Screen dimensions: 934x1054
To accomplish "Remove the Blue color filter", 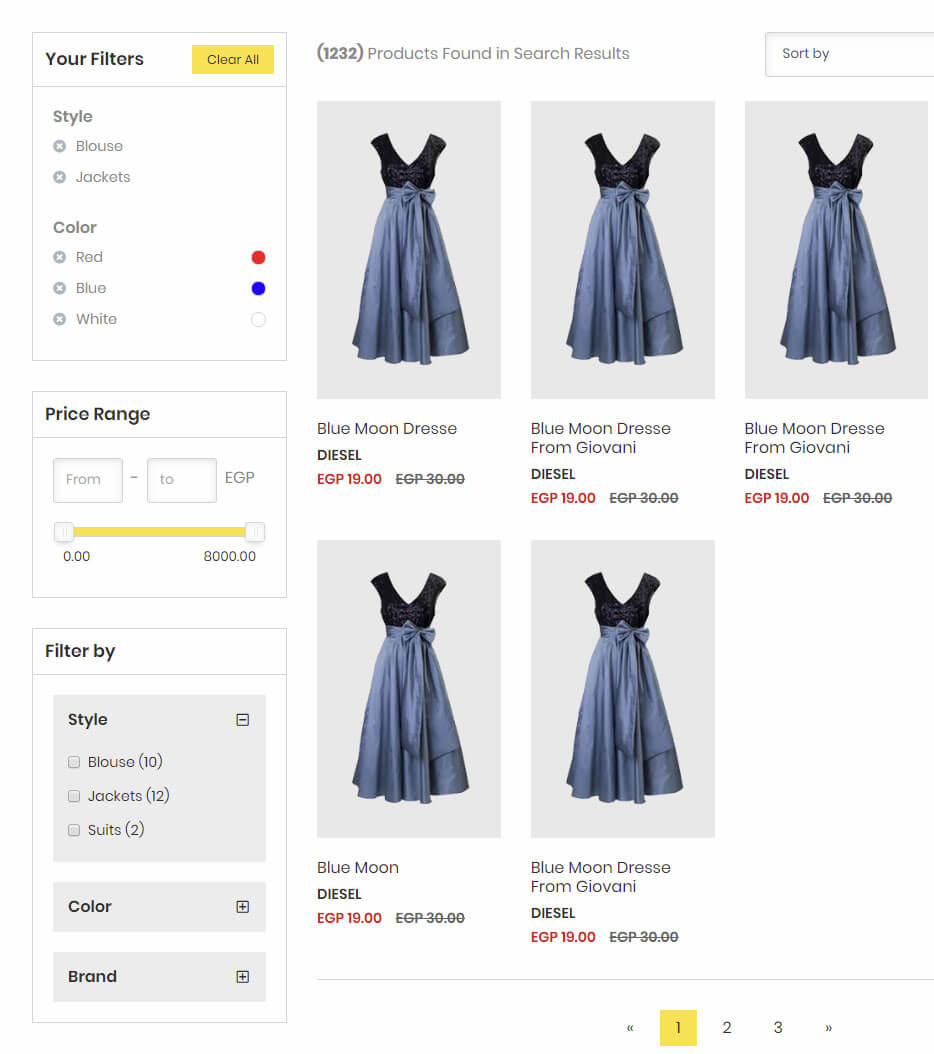I will (60, 288).
